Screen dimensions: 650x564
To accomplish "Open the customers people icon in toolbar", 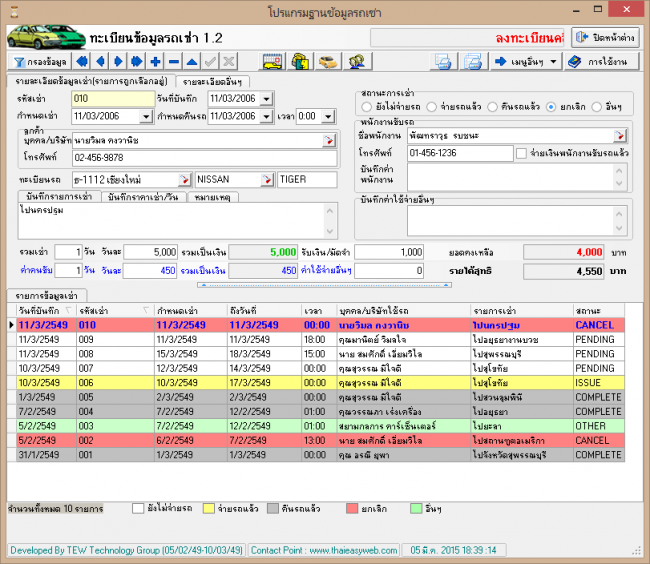I will coord(354,61).
